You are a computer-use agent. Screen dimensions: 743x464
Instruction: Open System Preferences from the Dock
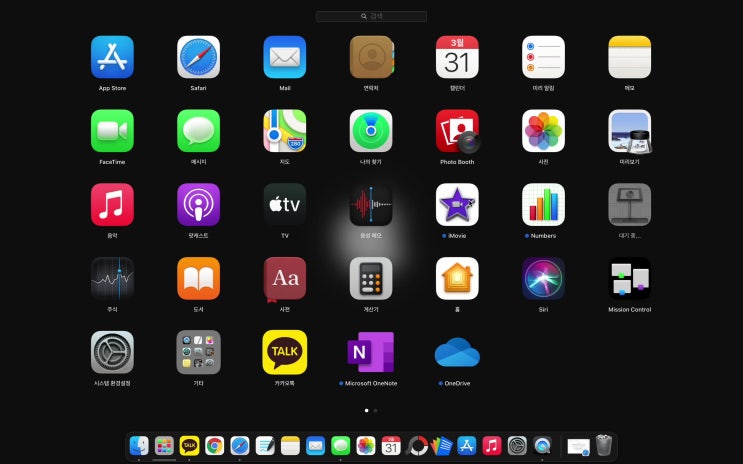[x=517, y=446]
